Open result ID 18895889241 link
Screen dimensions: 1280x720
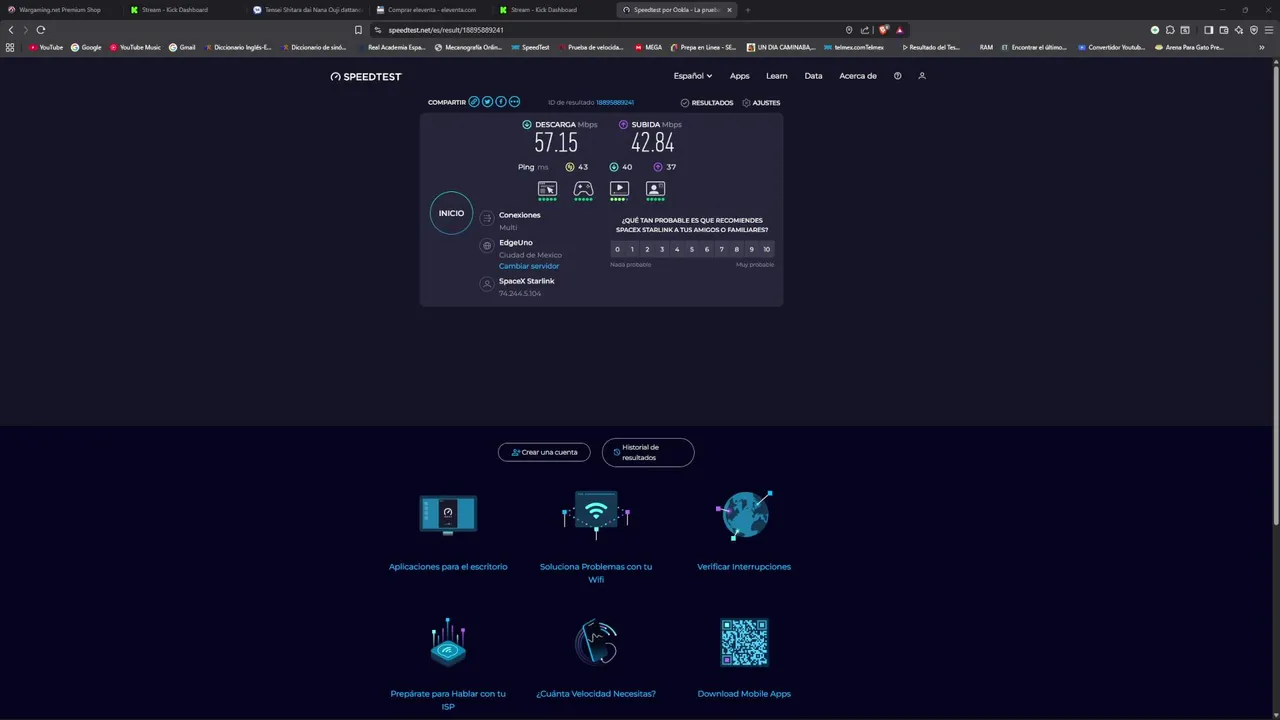[615, 103]
